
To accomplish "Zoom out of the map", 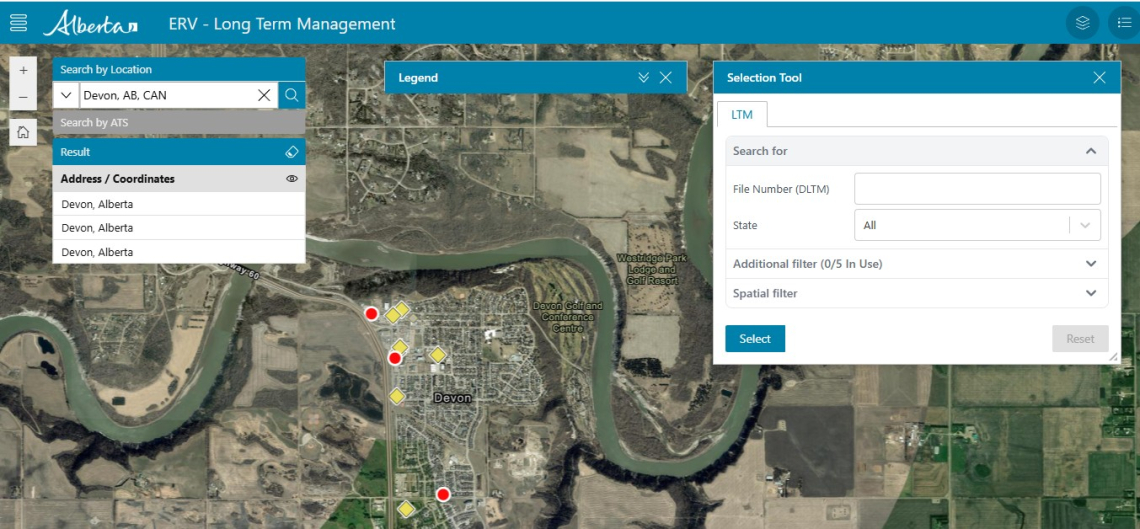I will click(23, 97).
